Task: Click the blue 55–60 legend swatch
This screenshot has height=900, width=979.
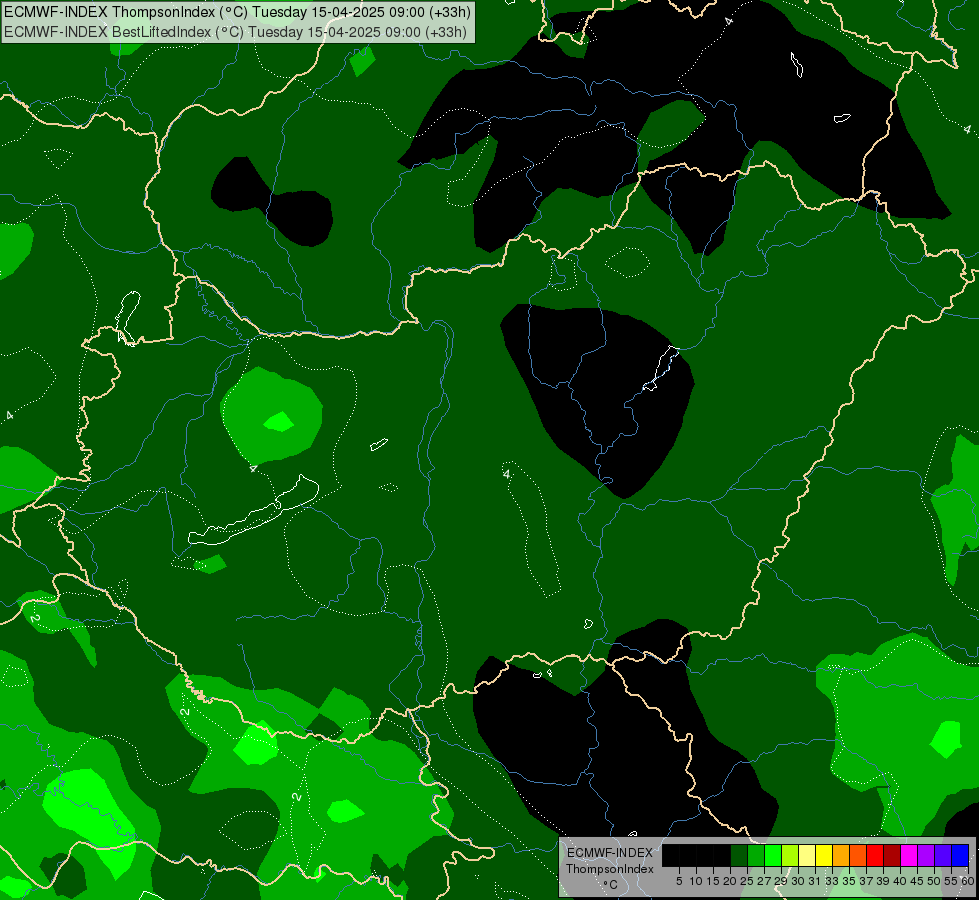Action: [960, 855]
